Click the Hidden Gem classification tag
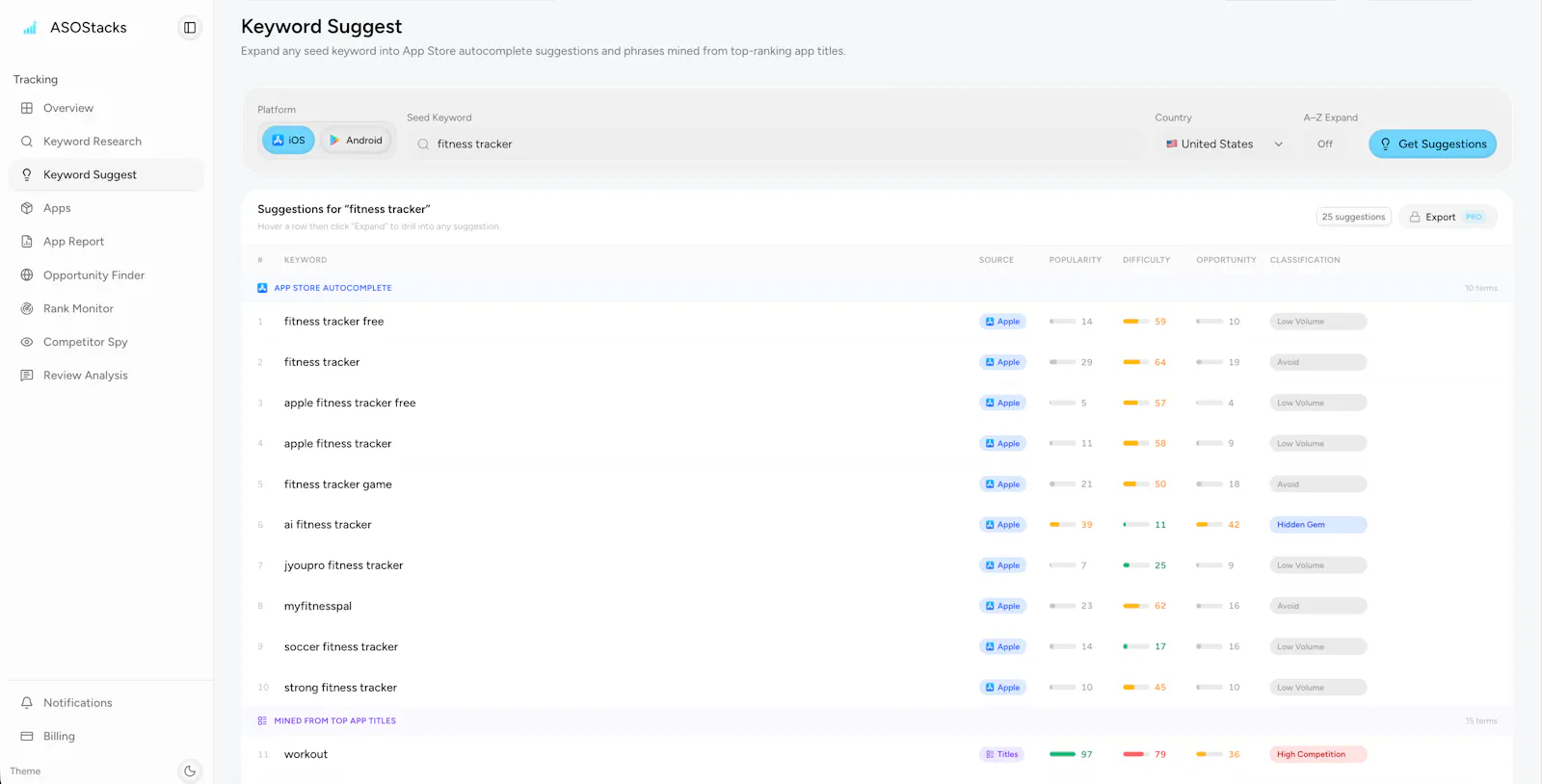Screen dimensions: 1542x784 [1318, 525]
